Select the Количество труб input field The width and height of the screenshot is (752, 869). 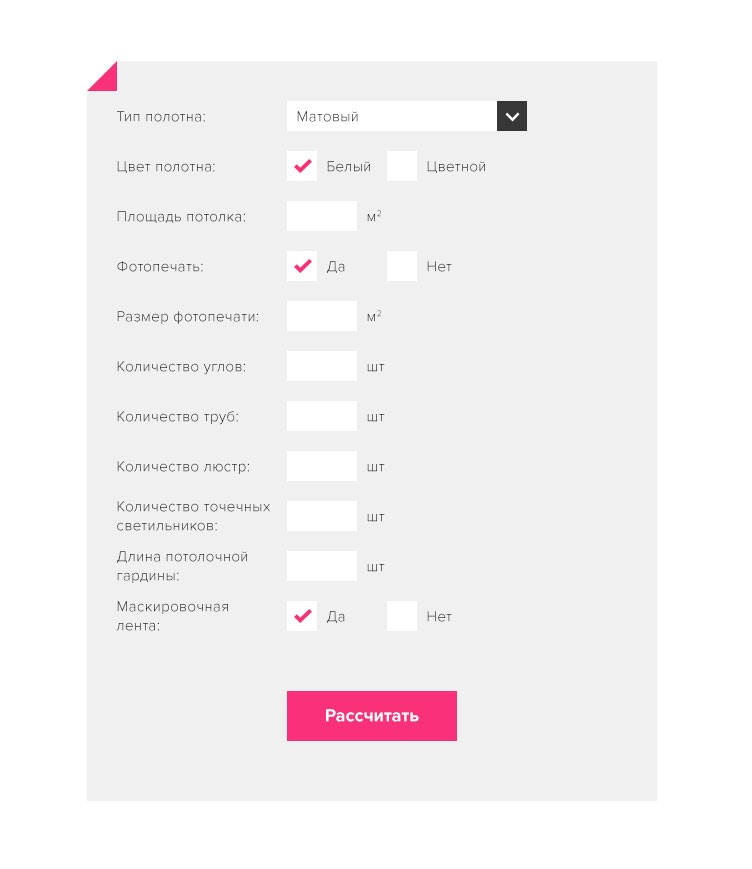click(321, 416)
